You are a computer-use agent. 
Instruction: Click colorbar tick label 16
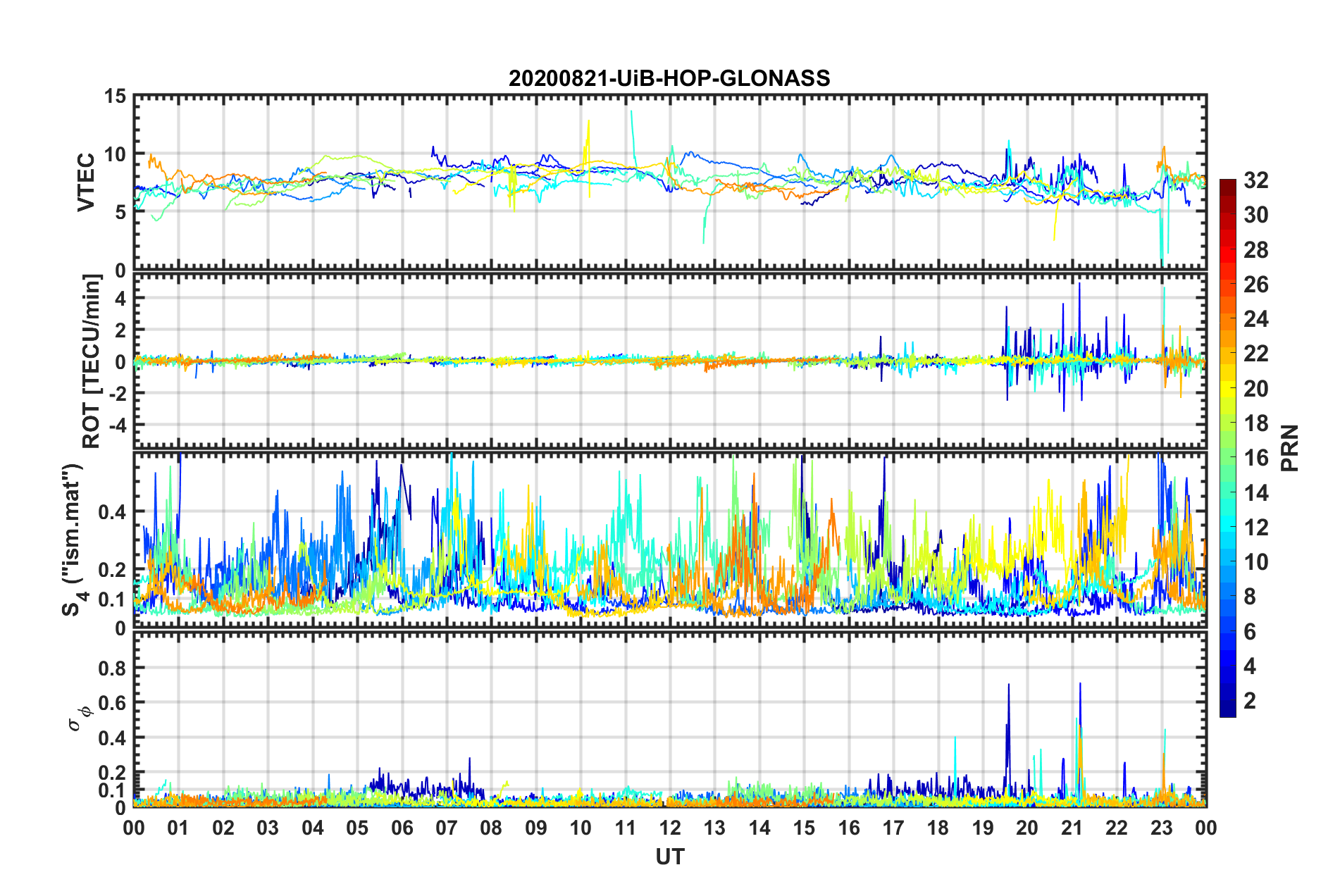[x=1256, y=458]
